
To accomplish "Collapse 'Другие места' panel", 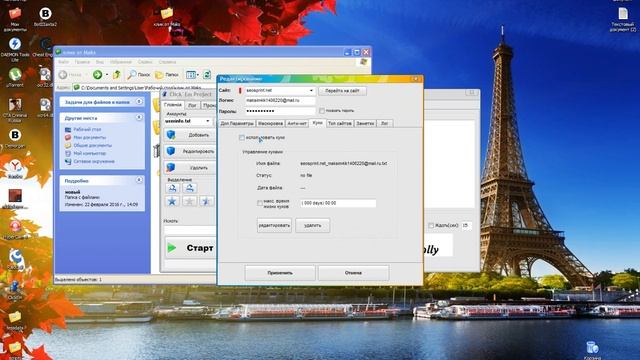I will click(x=139, y=118).
